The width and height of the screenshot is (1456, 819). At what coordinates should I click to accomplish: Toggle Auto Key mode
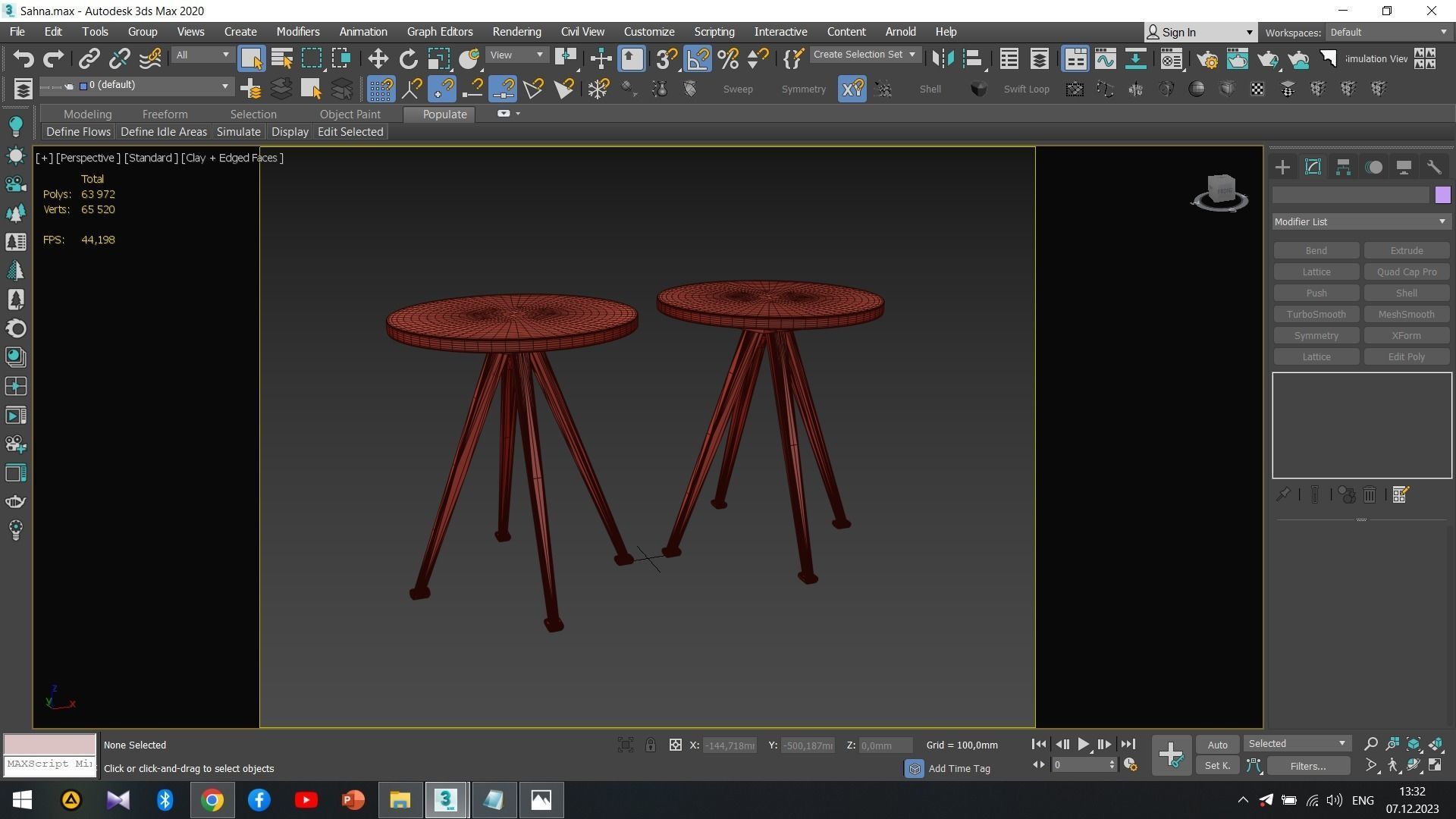(1217, 745)
